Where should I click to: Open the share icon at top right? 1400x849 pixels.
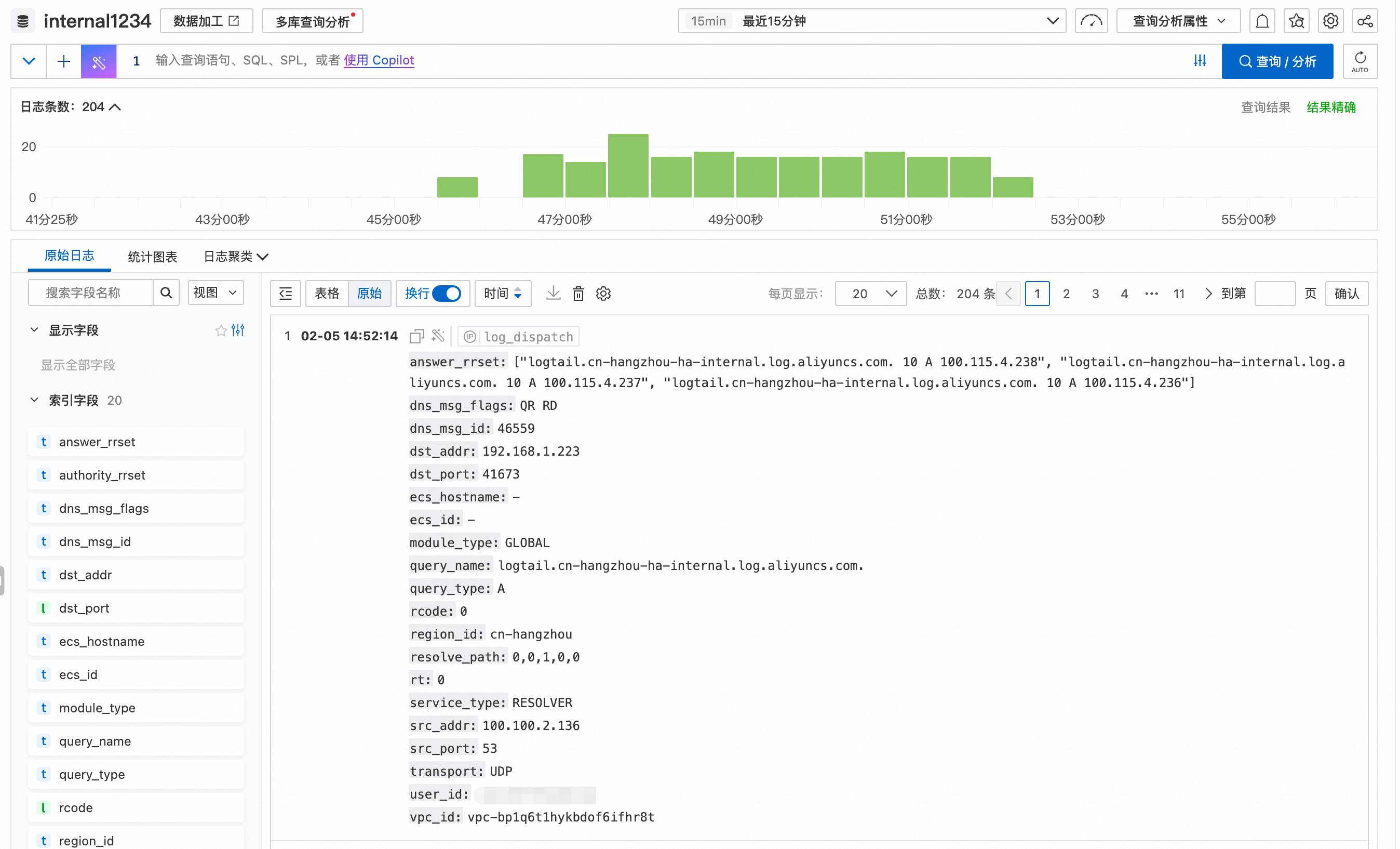click(x=1364, y=21)
